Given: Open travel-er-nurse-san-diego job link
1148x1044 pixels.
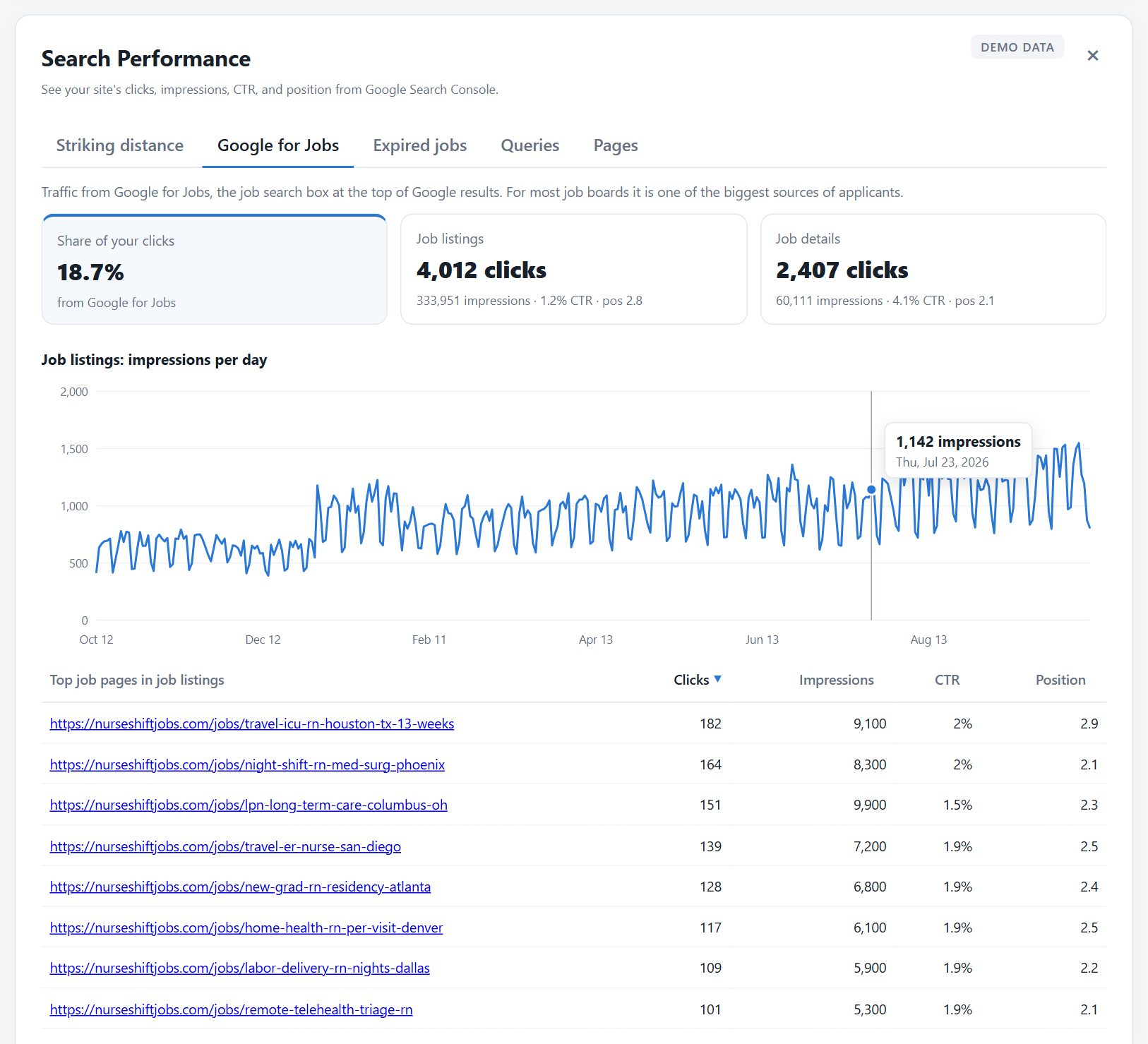Looking at the screenshot, I should [225, 846].
